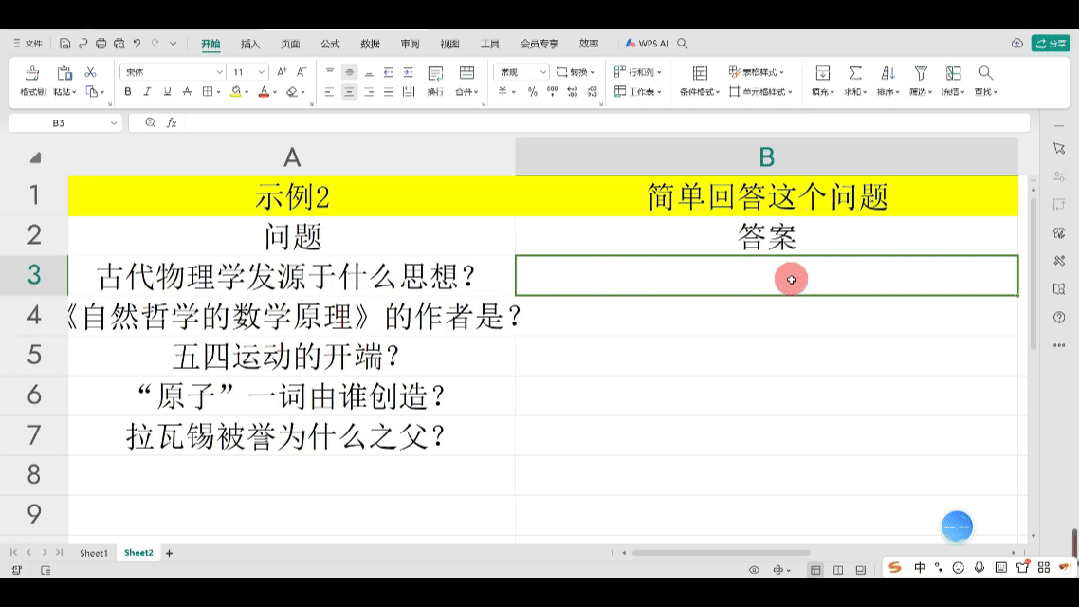This screenshot has width=1079, height=607.
Task: Toggle eye protection mode eye icon
Action: 754,570
